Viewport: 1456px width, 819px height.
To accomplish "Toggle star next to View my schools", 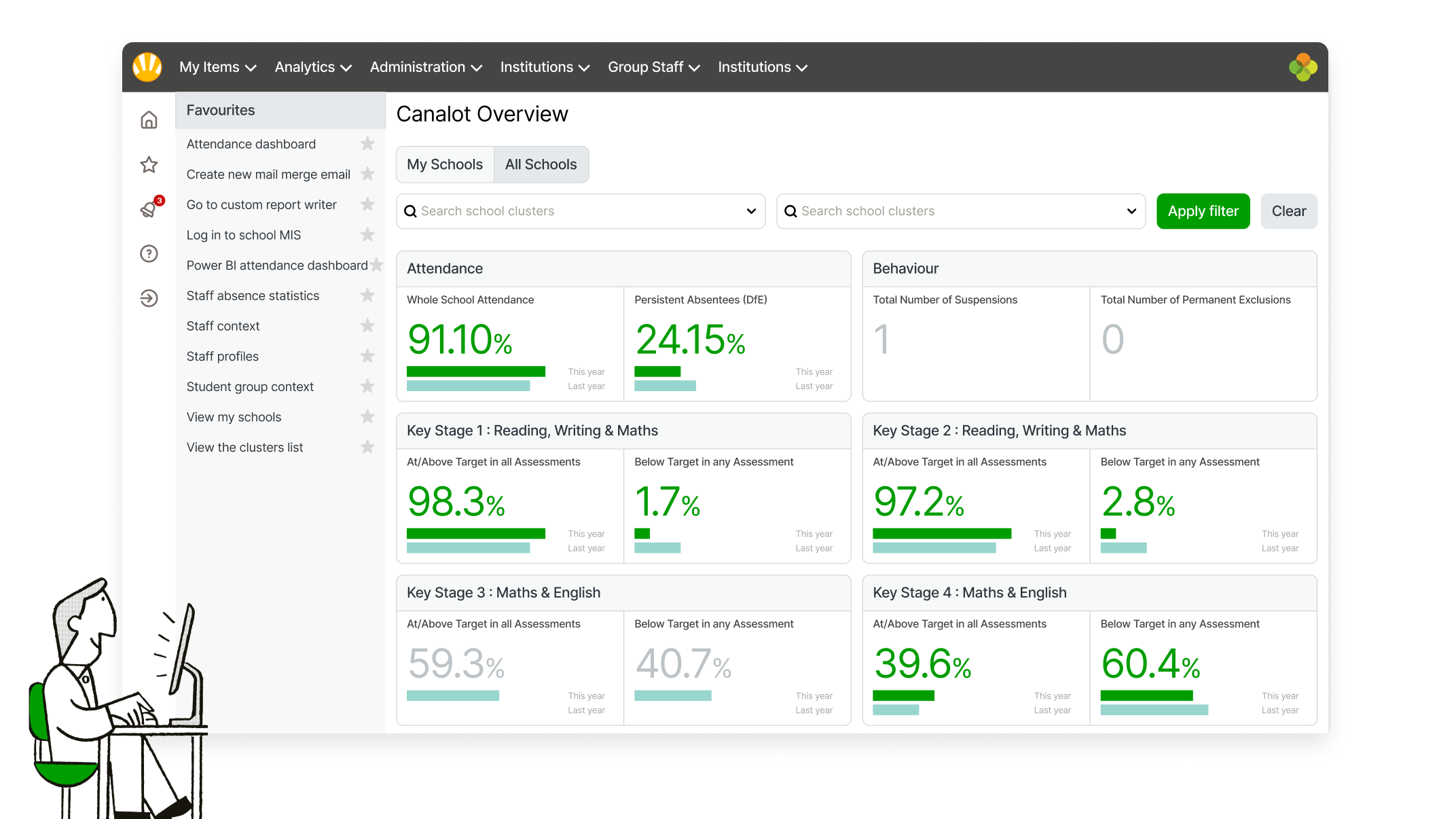I will pos(367,417).
